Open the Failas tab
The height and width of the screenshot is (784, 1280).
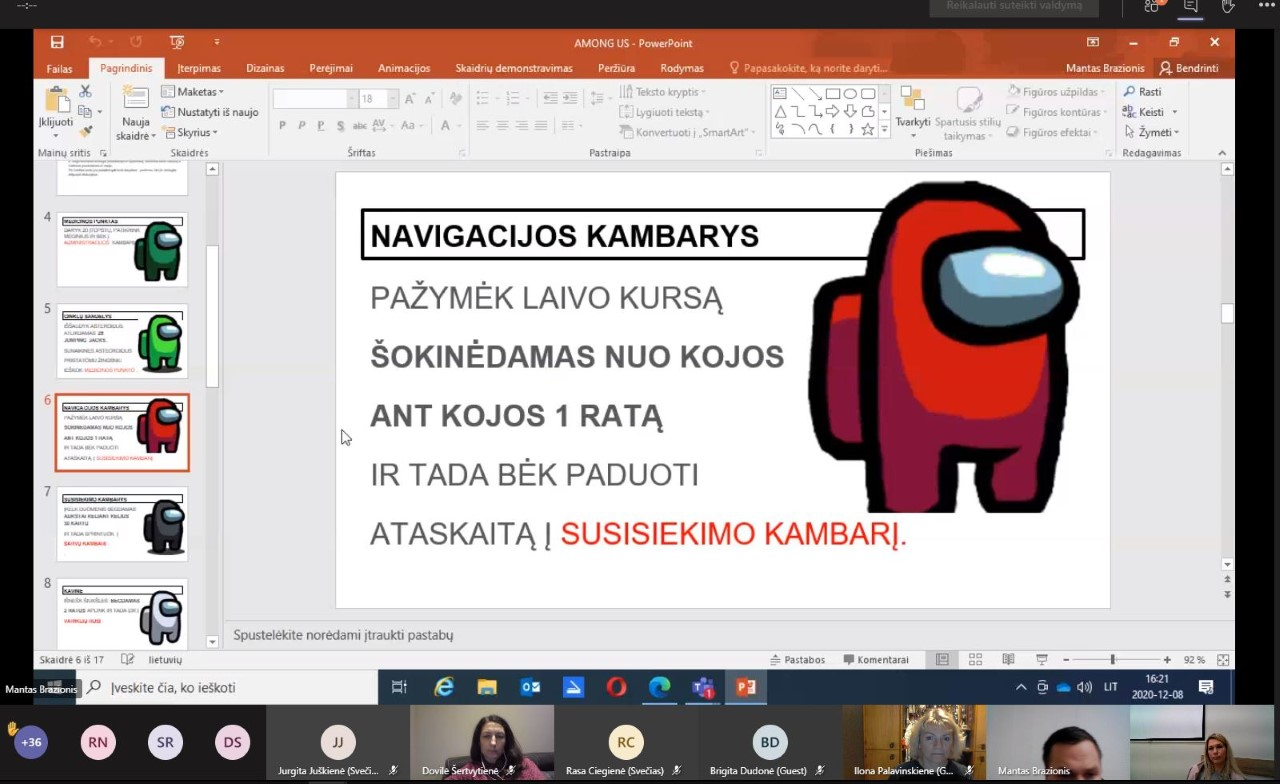59,68
